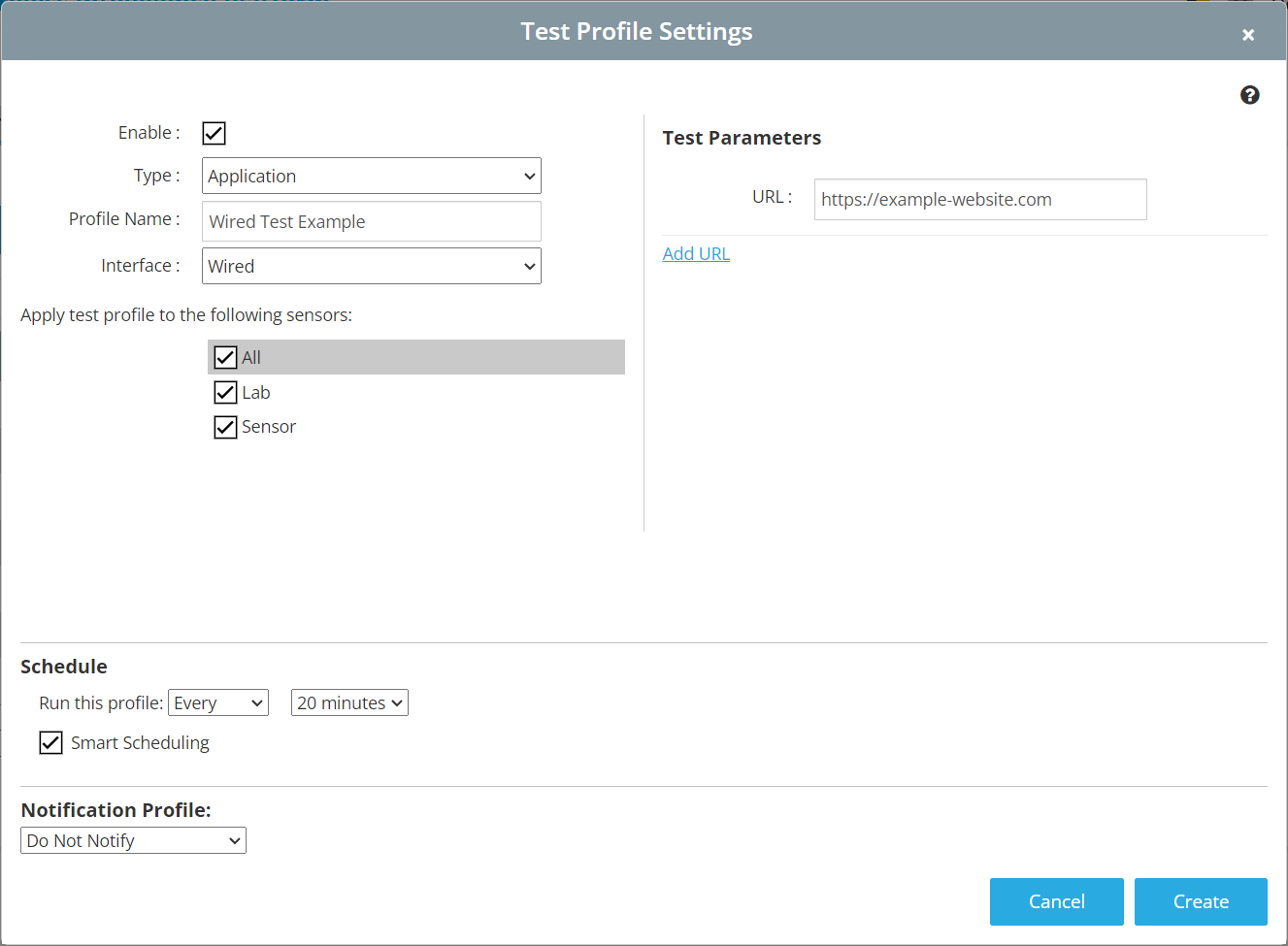Click the Notification Profile heading
This screenshot has width=1288, height=946.
coord(116,810)
